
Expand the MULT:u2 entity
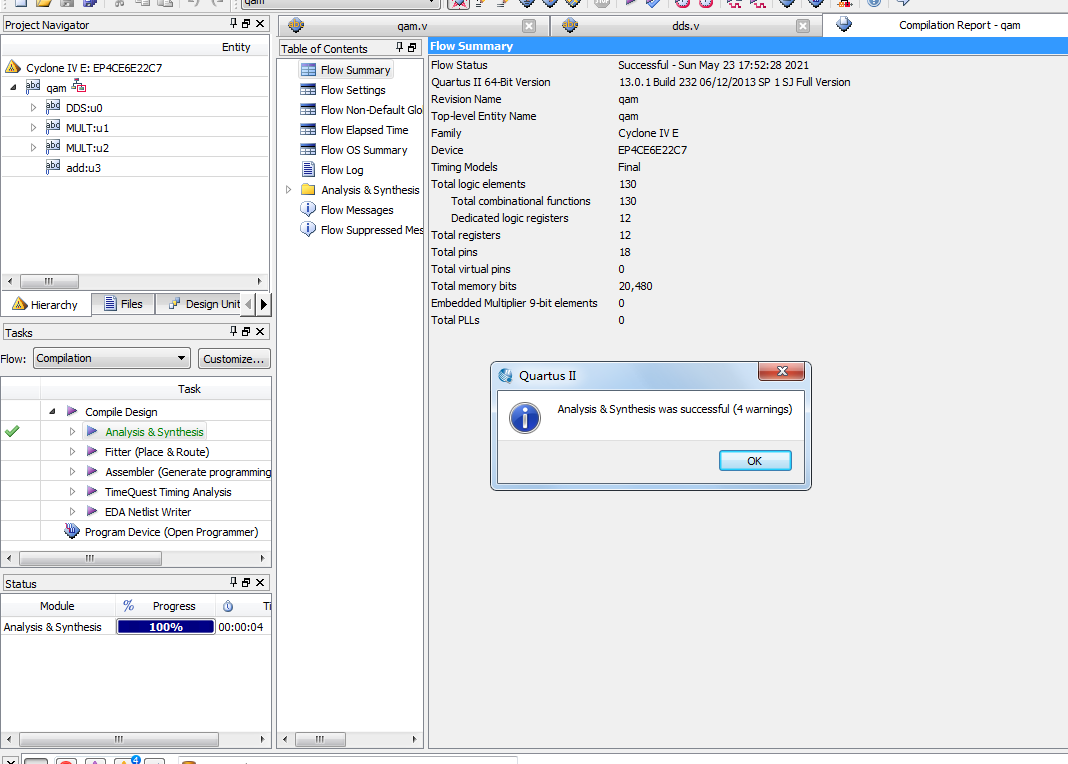point(33,148)
